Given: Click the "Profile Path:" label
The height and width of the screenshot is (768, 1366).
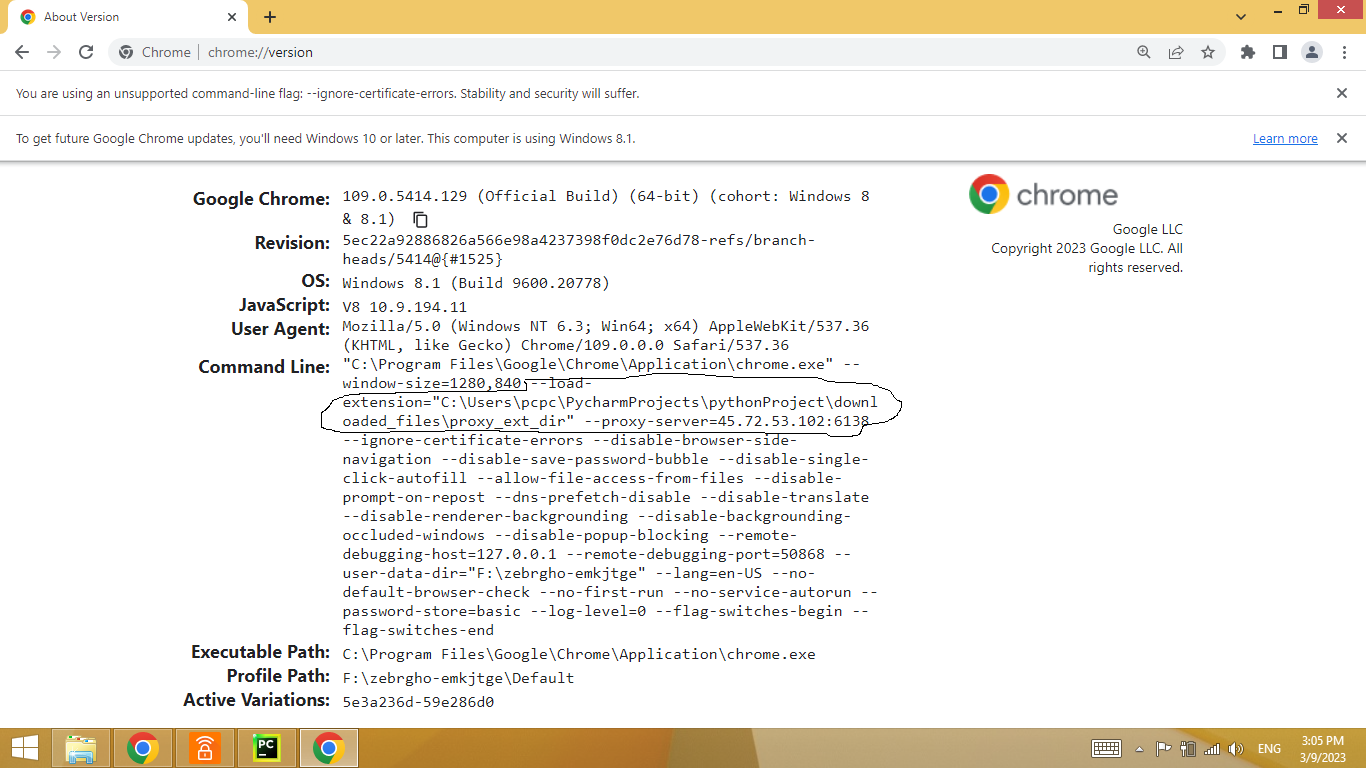Looking at the screenshot, I should (278, 676).
